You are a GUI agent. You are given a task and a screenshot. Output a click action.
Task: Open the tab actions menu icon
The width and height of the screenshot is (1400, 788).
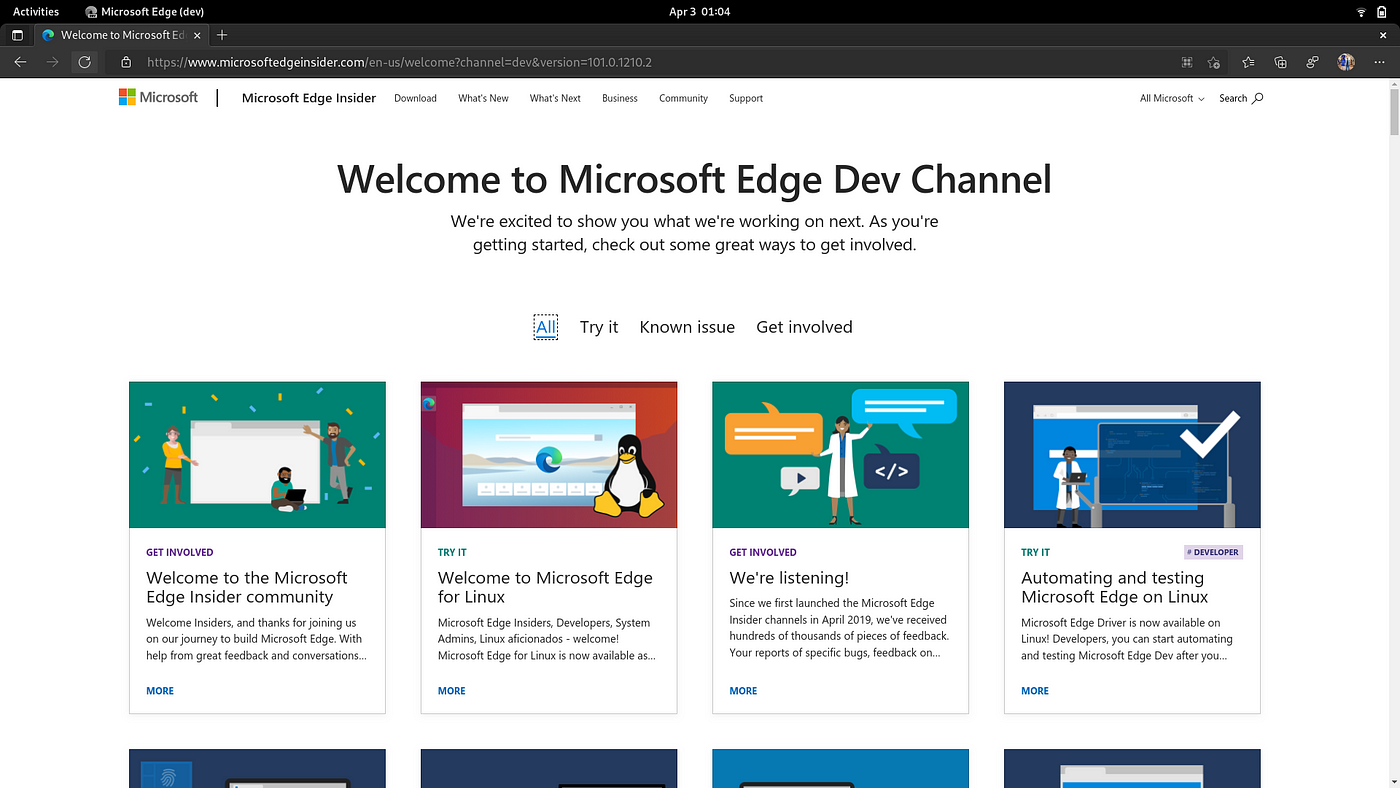click(17, 35)
